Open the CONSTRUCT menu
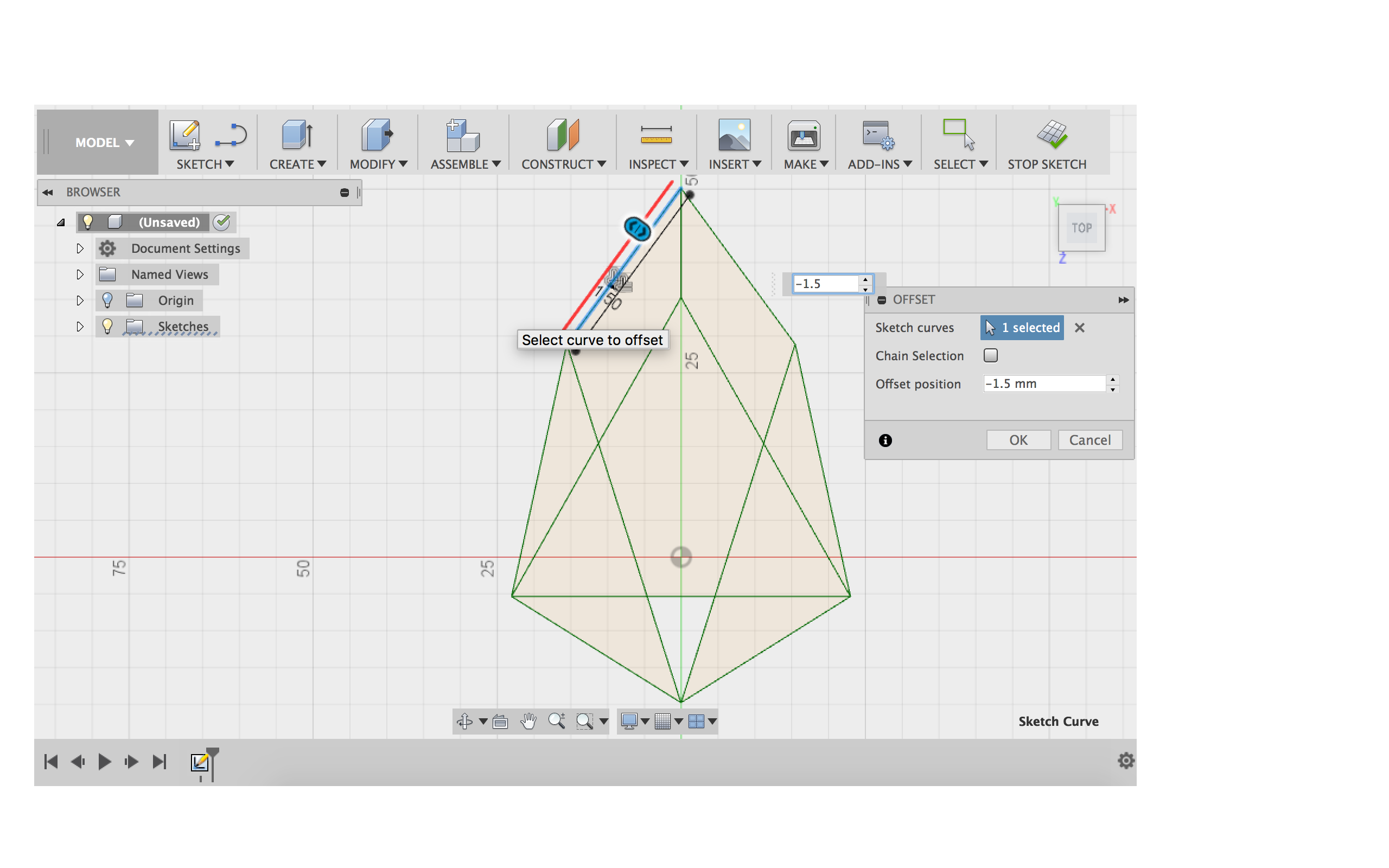The height and width of the screenshot is (868, 1389). click(x=564, y=164)
